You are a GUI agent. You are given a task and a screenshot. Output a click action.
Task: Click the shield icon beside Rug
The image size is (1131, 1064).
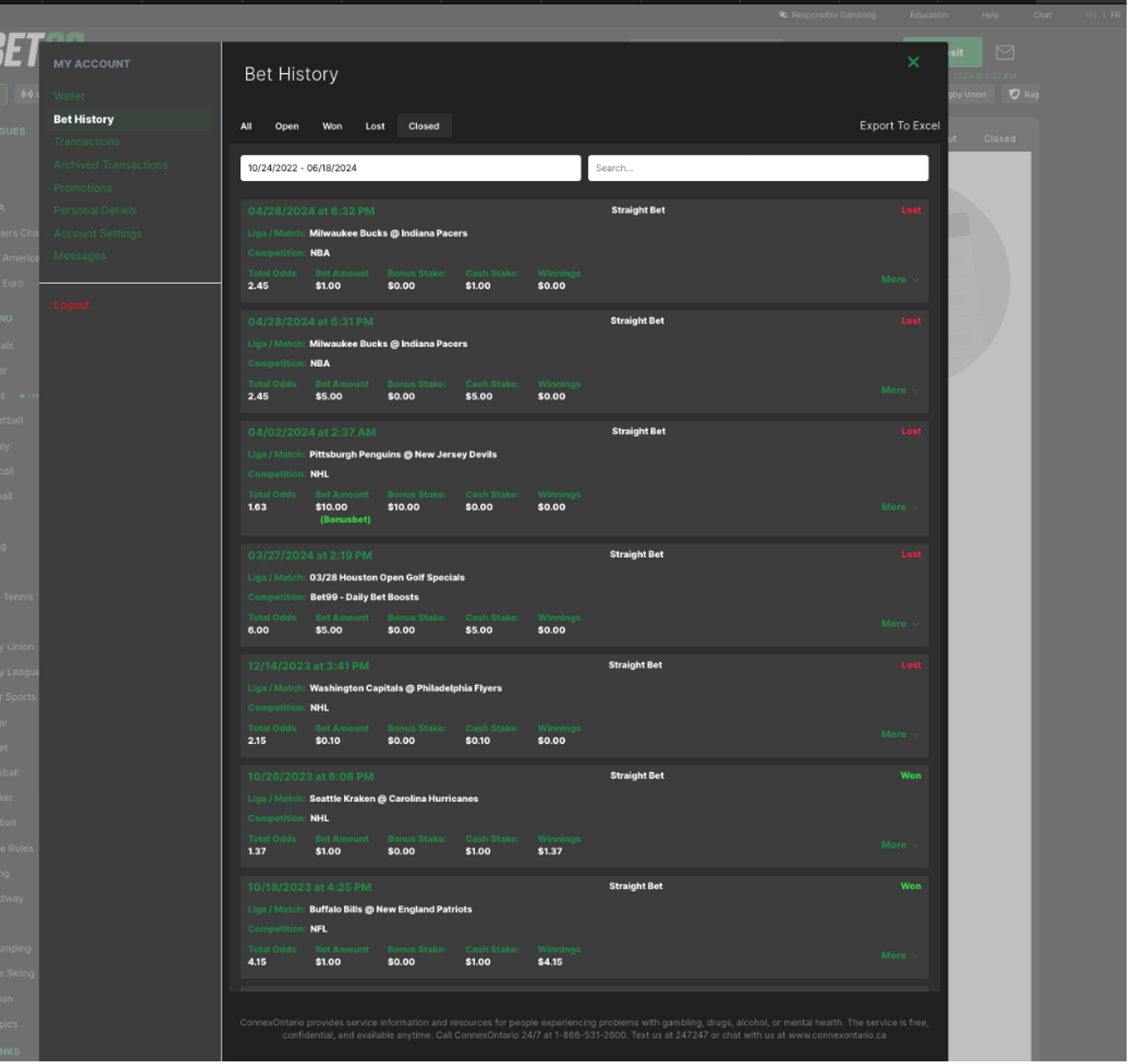1018,95
